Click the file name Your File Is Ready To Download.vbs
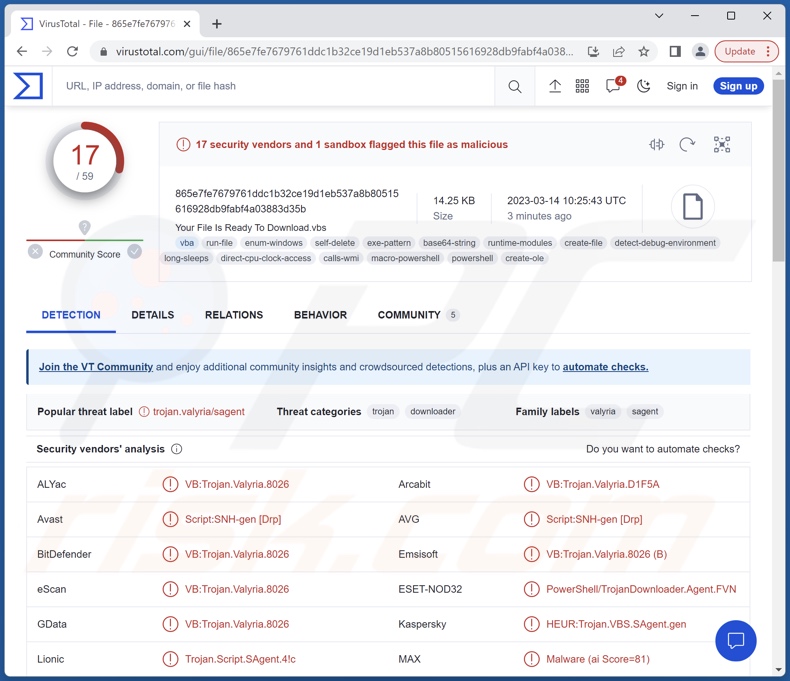This screenshot has height=681, width=790. click(250, 228)
